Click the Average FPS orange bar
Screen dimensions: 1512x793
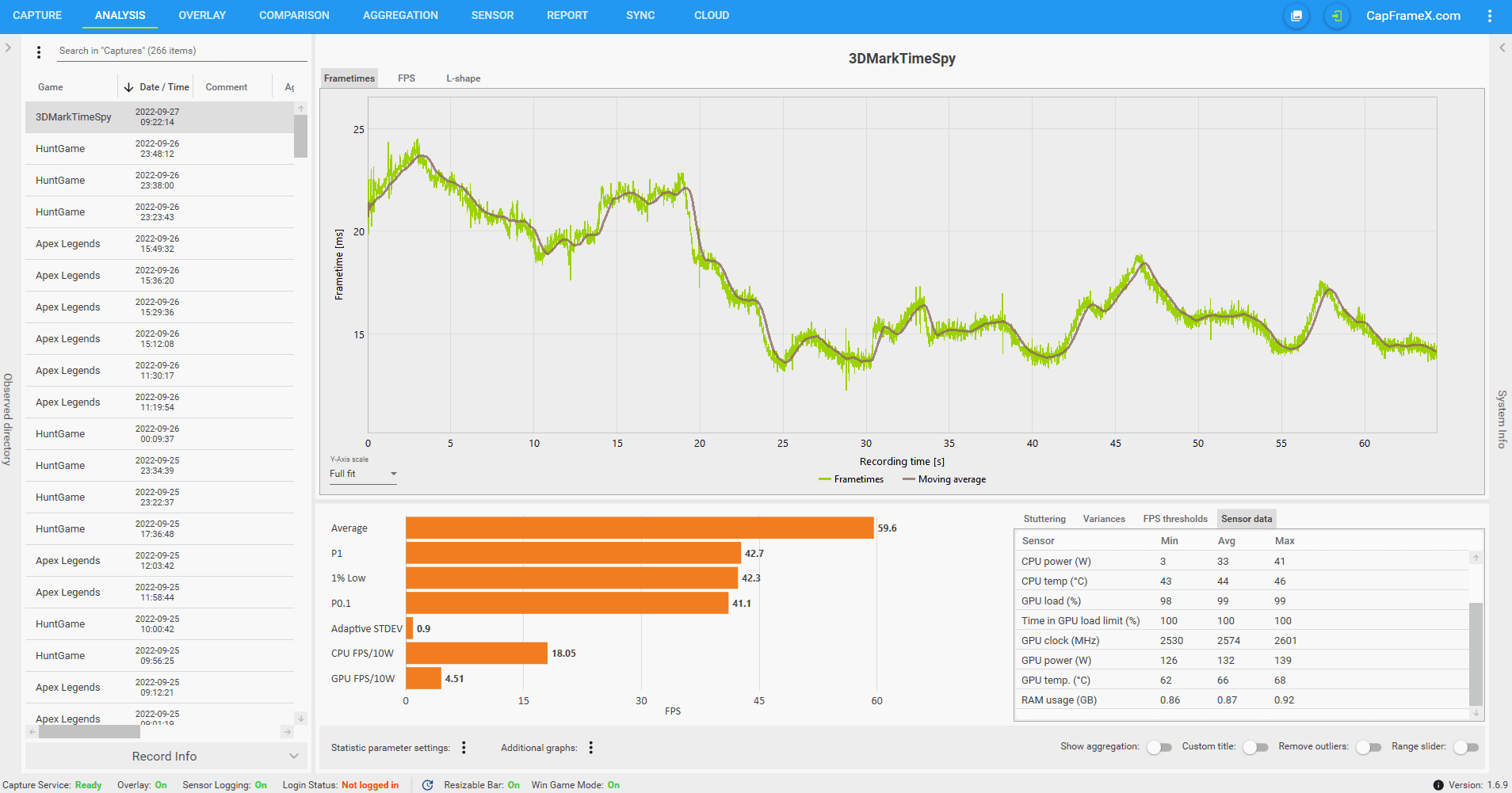click(640, 528)
